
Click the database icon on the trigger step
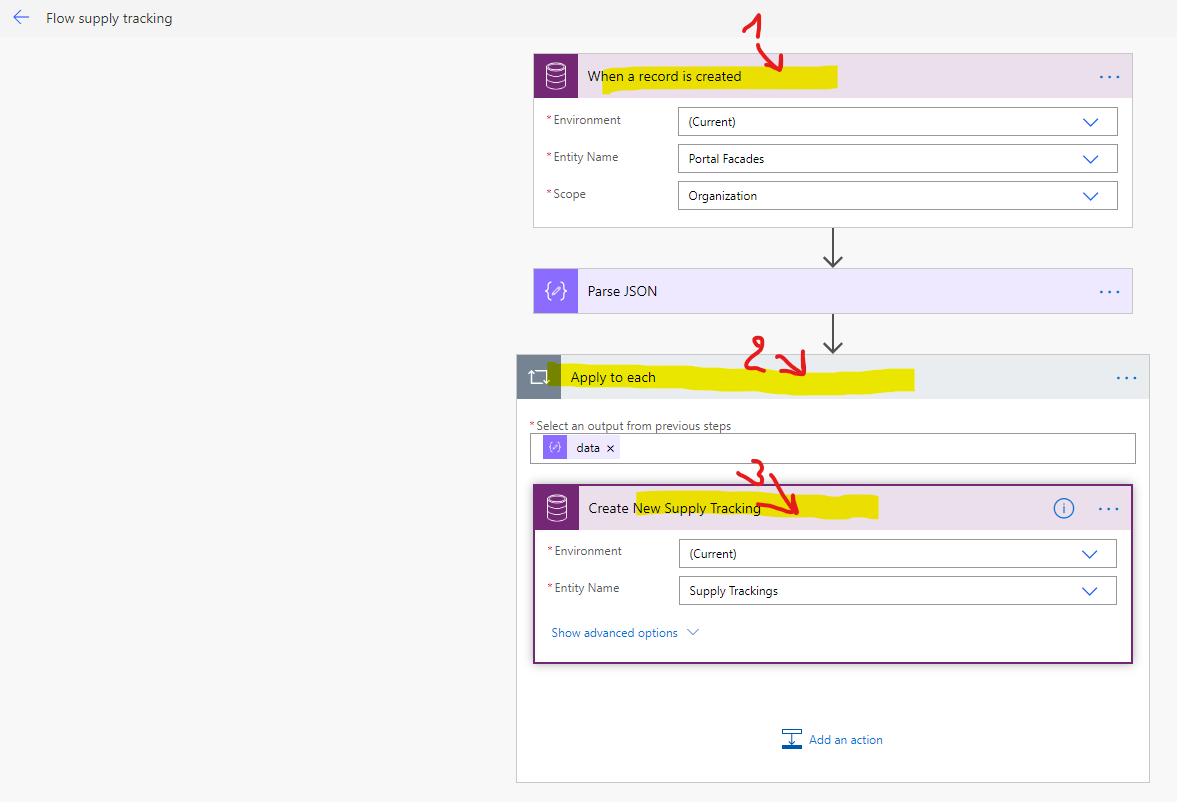[556, 75]
